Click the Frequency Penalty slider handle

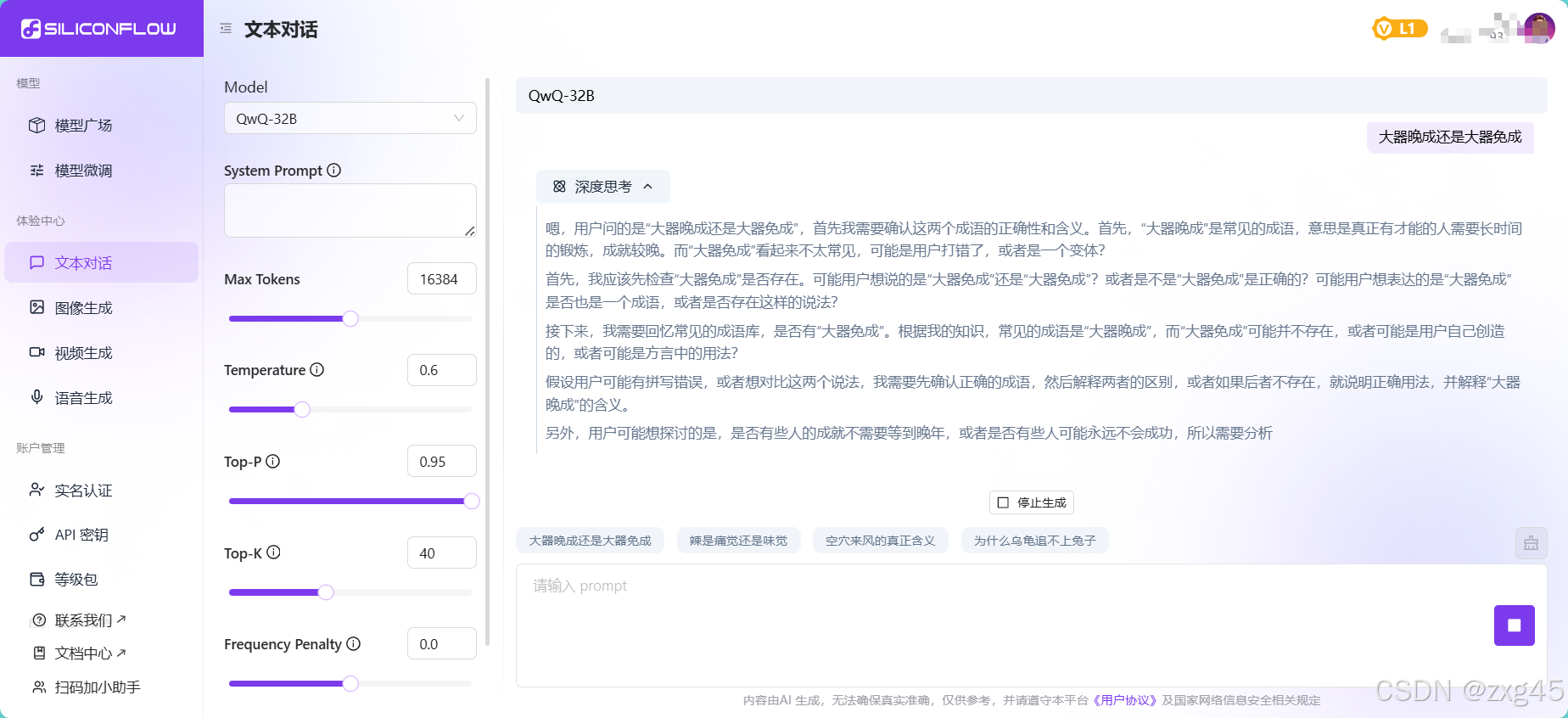350,683
